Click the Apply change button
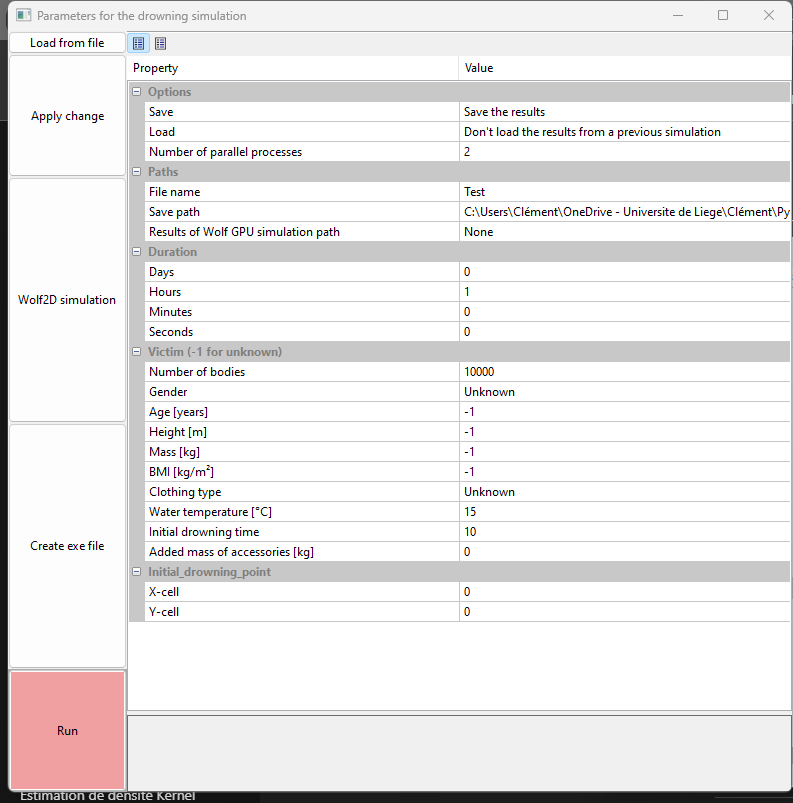This screenshot has height=803, width=793. tap(67, 116)
